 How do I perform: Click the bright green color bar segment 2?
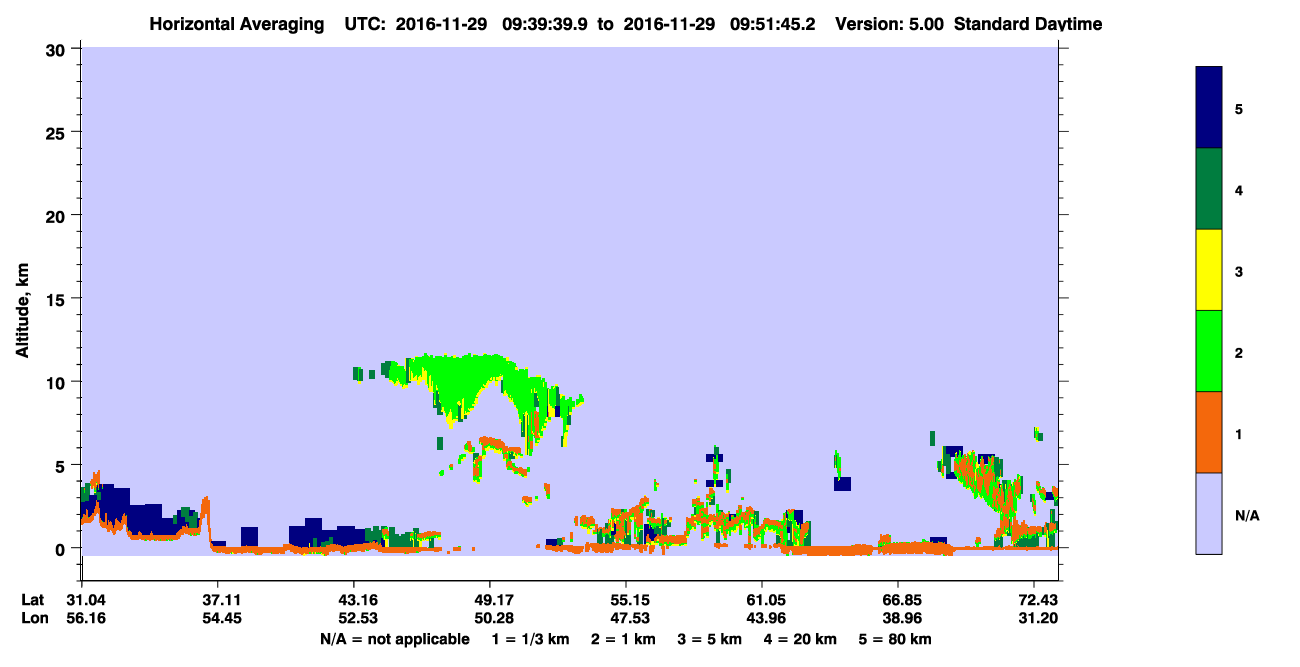1209,351
